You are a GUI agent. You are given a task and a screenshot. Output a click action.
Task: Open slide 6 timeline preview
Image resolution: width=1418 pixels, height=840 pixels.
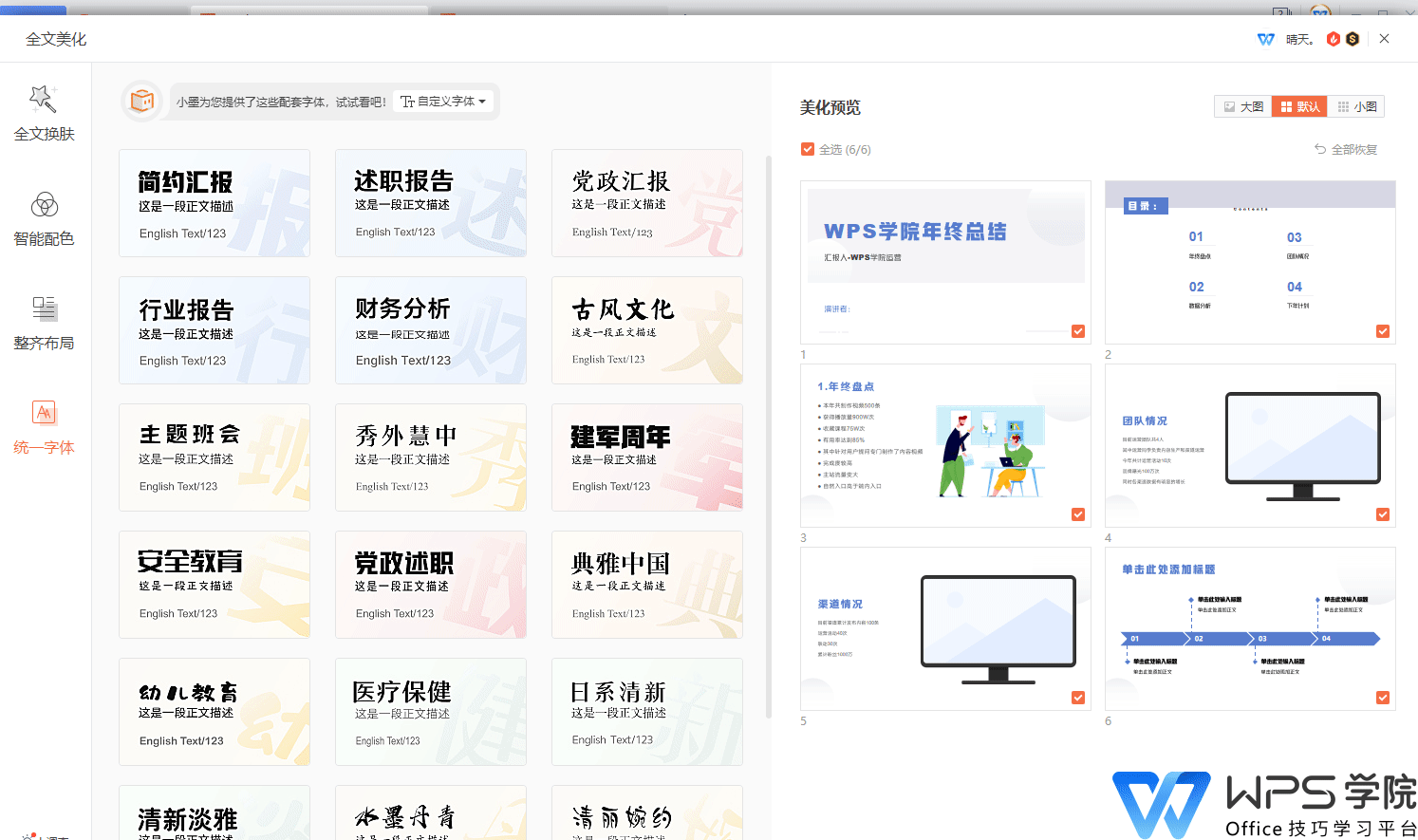tap(1250, 628)
